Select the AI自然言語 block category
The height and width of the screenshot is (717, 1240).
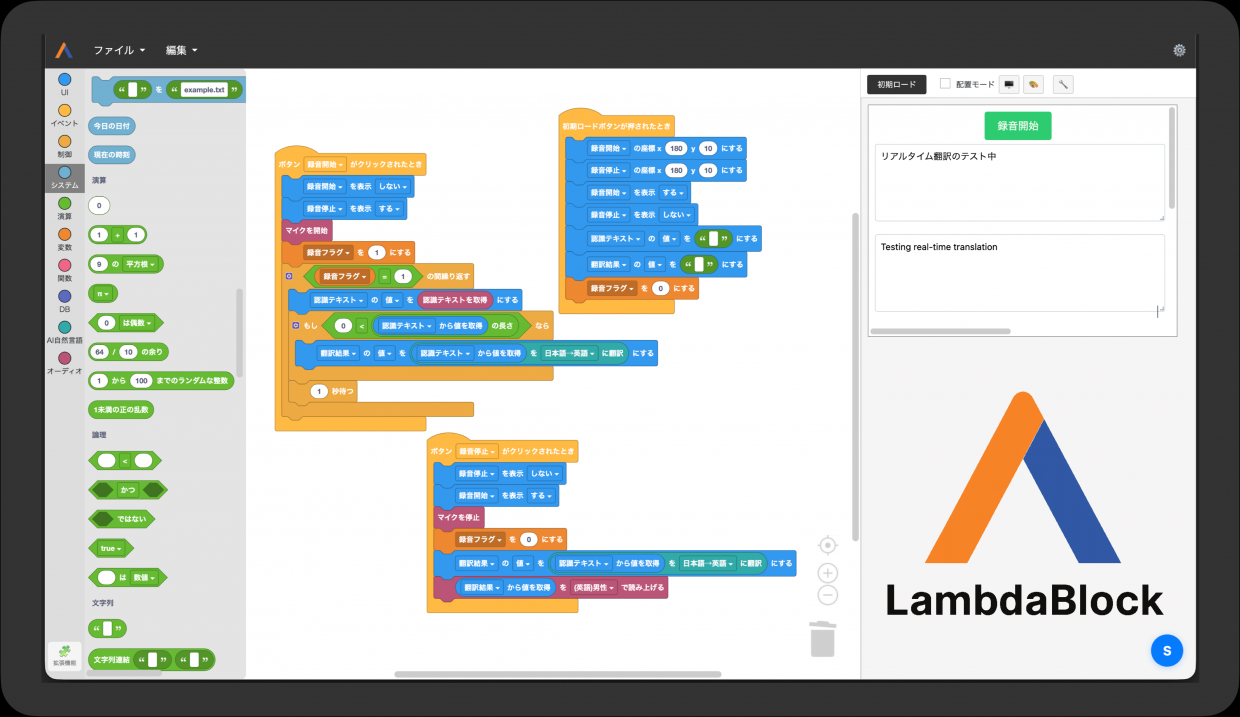tap(65, 333)
